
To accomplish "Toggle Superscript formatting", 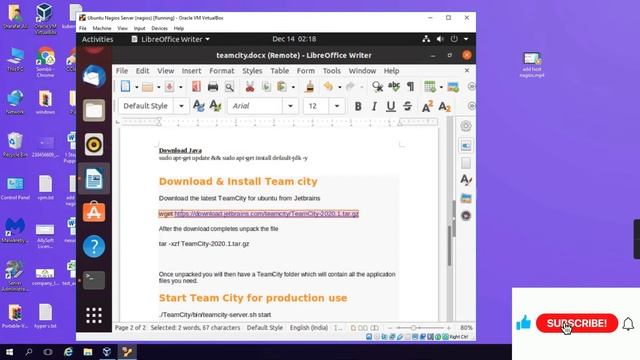I will tap(427, 106).
